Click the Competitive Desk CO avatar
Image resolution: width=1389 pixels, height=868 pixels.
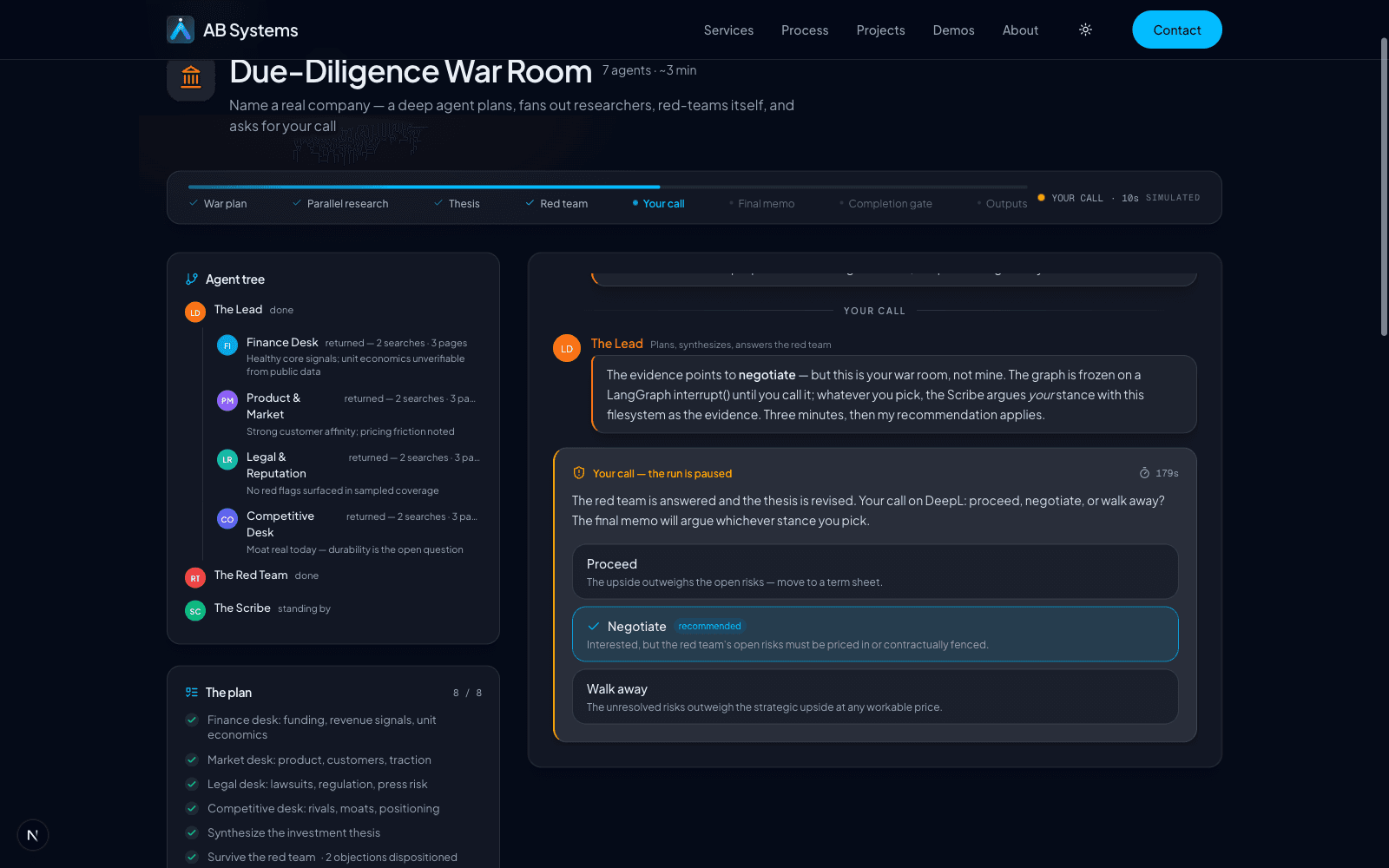[x=227, y=519]
